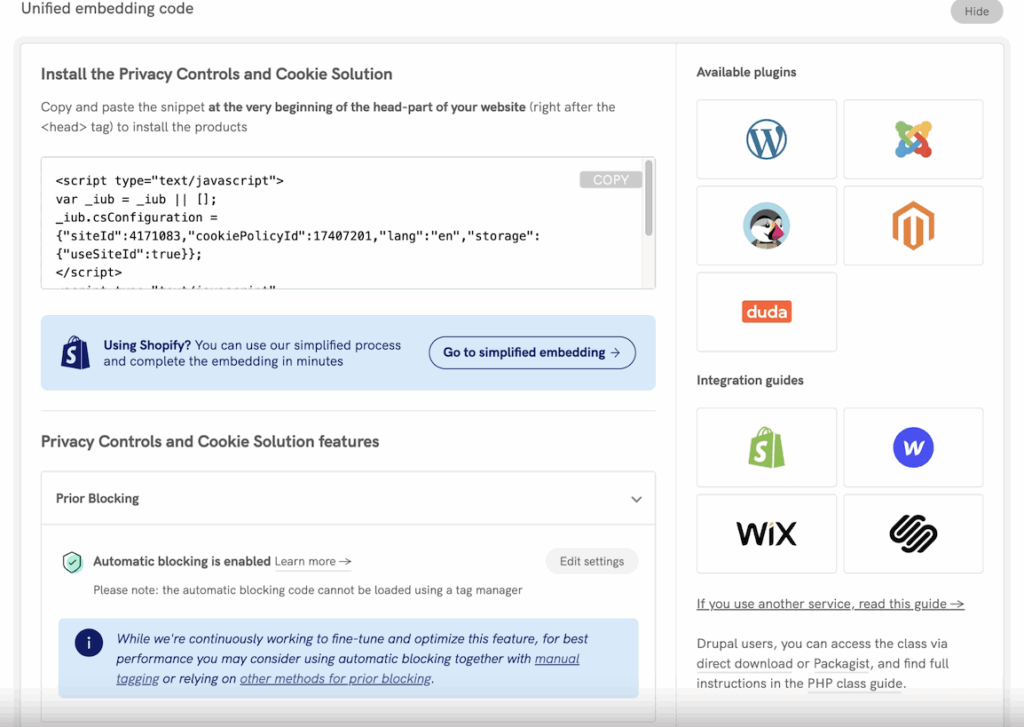Open the manual tagging link
Image resolution: width=1024 pixels, height=727 pixels.
click(557, 659)
